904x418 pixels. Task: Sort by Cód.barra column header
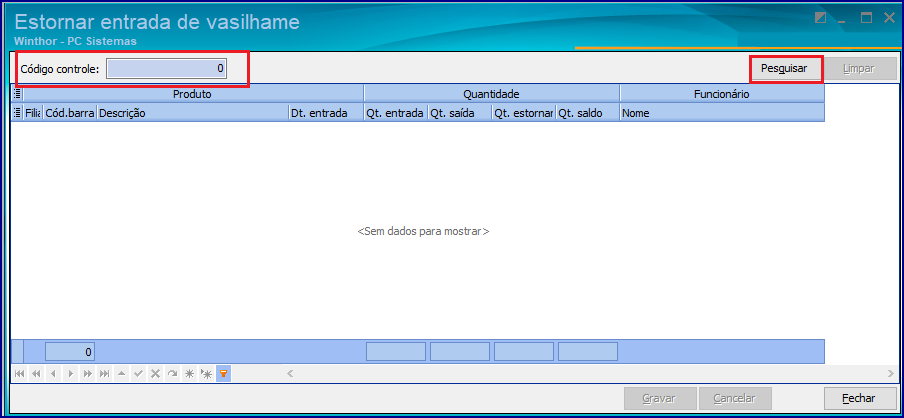click(69, 113)
